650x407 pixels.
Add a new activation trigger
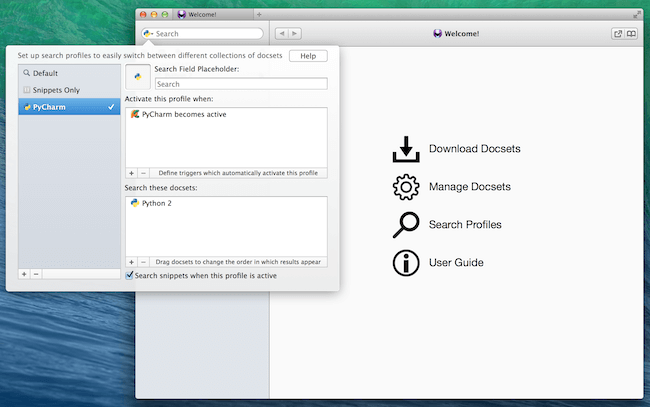[x=131, y=173]
